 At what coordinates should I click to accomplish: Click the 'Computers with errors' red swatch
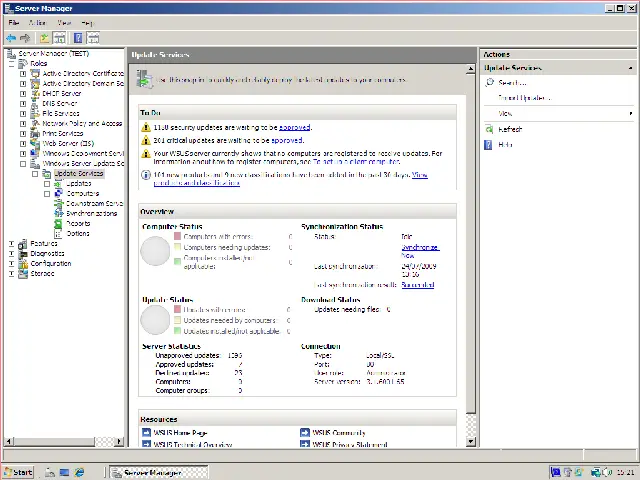click(178, 236)
